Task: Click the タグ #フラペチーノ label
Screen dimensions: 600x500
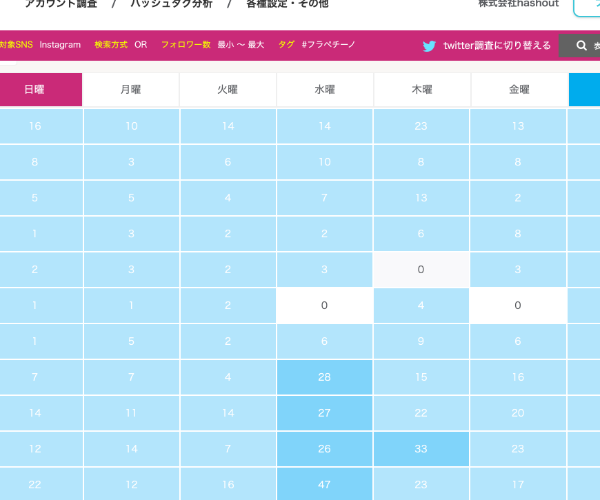Action: [316, 45]
